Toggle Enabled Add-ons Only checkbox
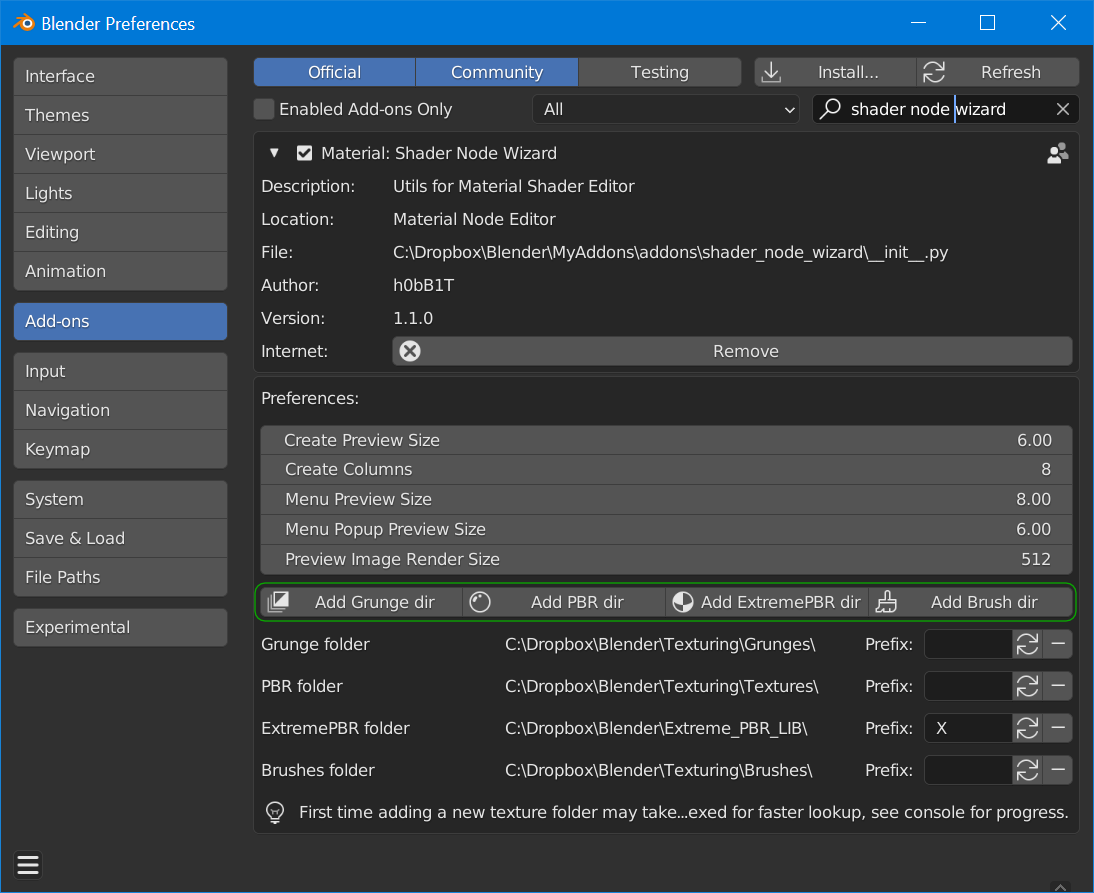Image resolution: width=1094 pixels, height=893 pixels. click(264, 109)
